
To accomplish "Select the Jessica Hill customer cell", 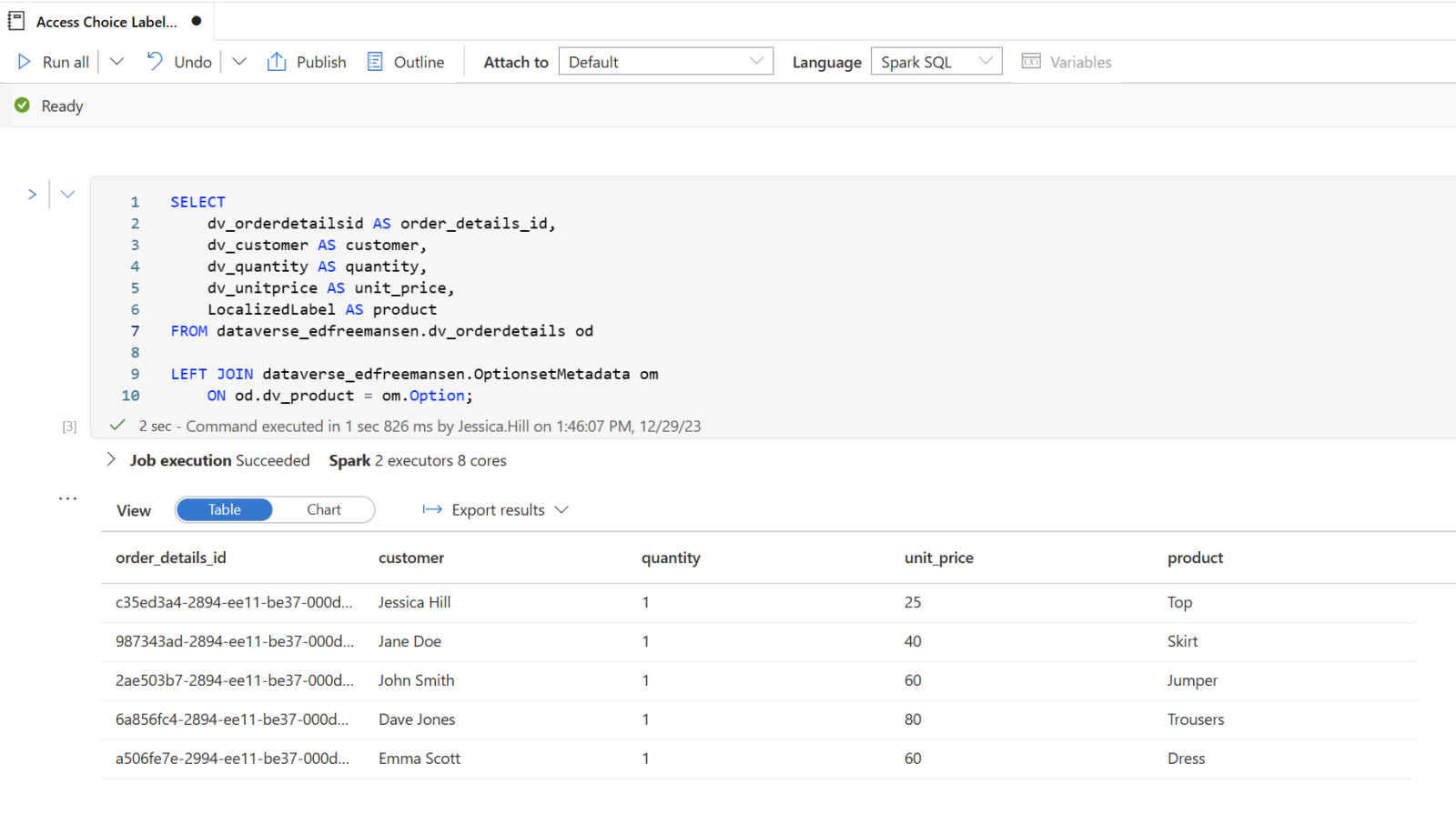I will [415, 602].
